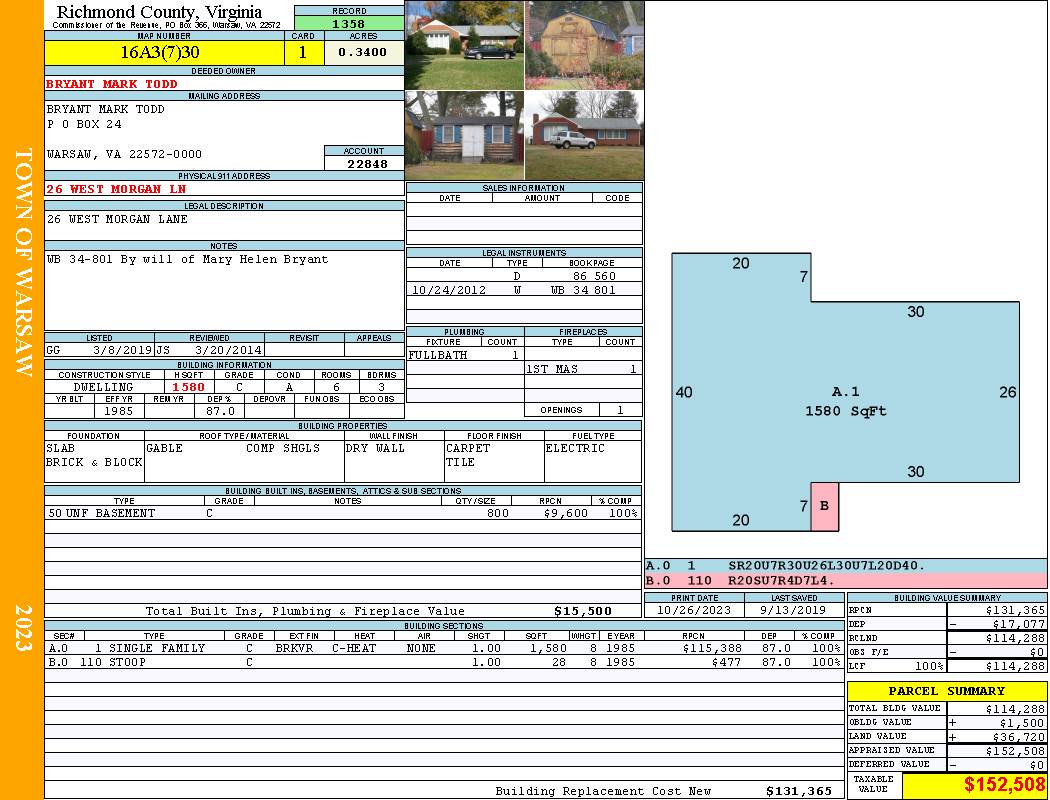Click the PARCEL SUMMARY header
This screenshot has height=800, width=1050.
pyautogui.click(x=946, y=691)
